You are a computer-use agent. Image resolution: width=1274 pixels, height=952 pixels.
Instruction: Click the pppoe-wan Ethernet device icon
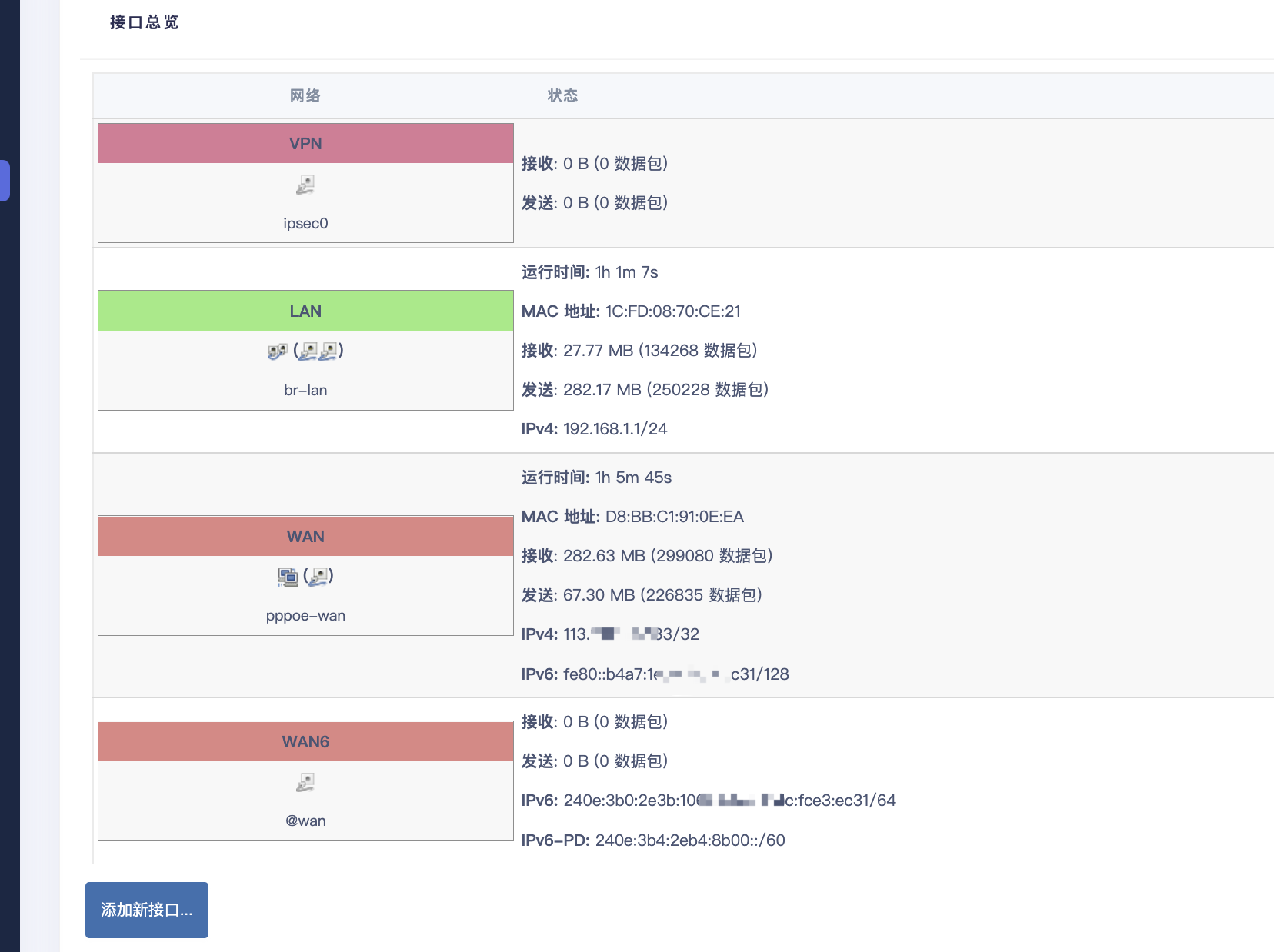pos(288,575)
